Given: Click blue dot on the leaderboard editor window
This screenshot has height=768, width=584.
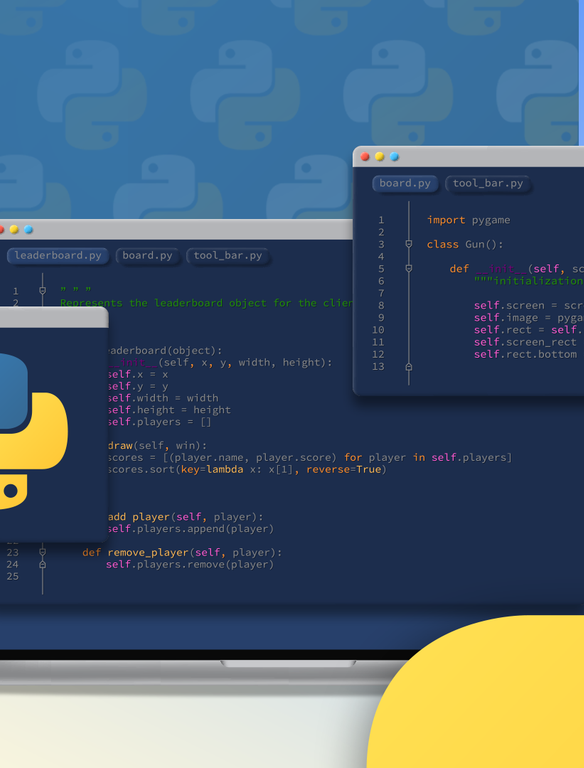Looking at the screenshot, I should (28, 229).
